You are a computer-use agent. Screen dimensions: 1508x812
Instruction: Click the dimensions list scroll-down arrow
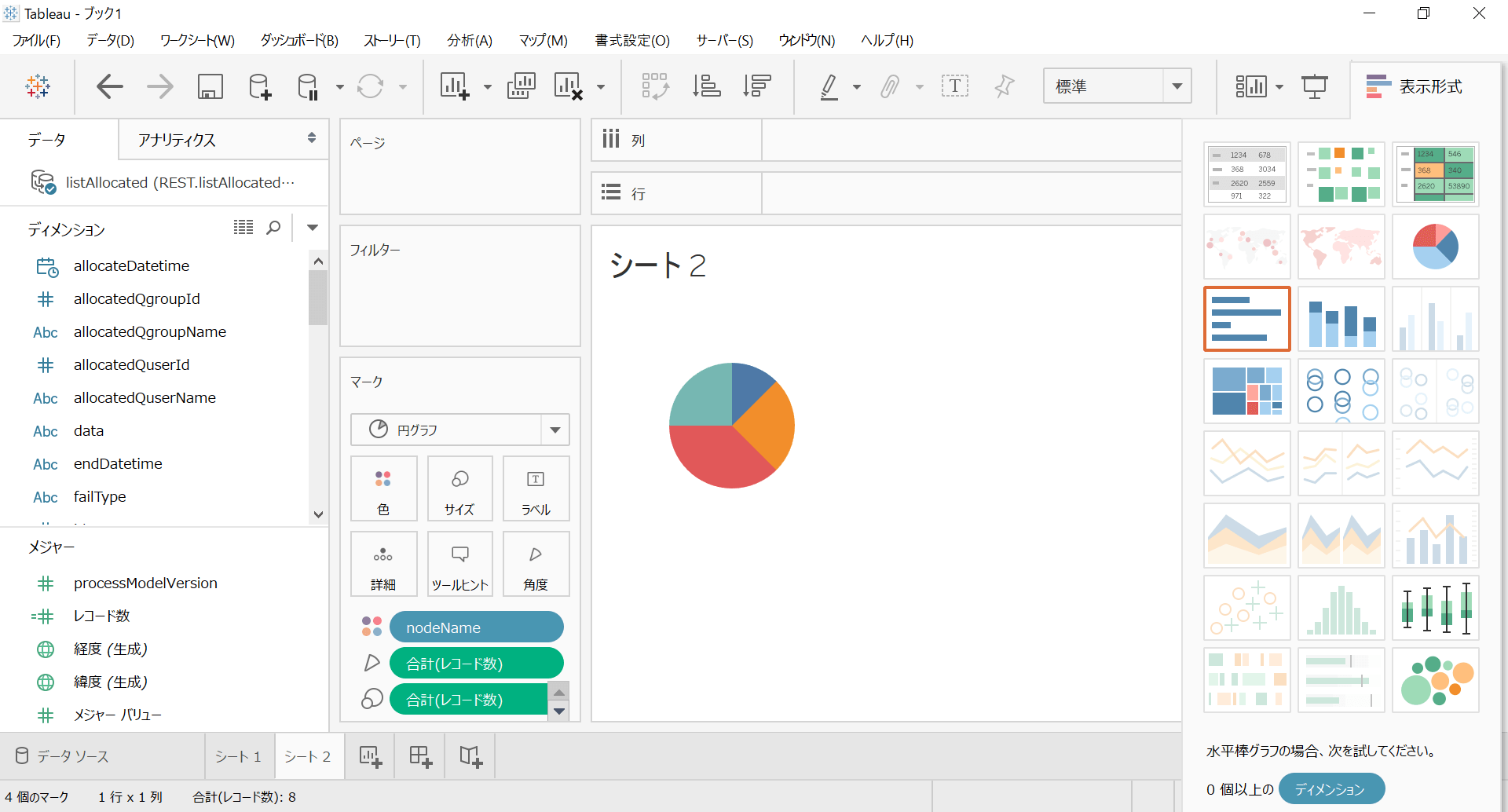click(x=318, y=515)
